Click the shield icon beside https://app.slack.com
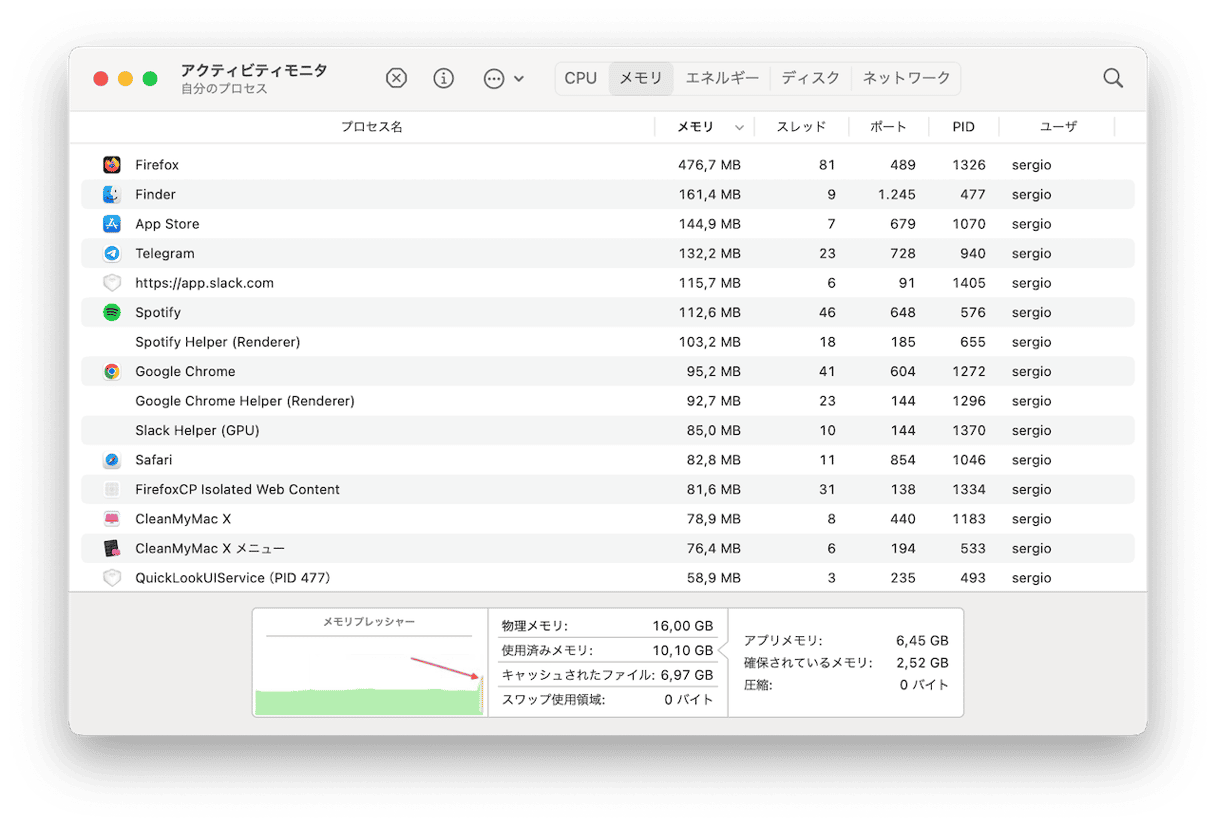This screenshot has width=1216, height=826. pyautogui.click(x=112, y=283)
